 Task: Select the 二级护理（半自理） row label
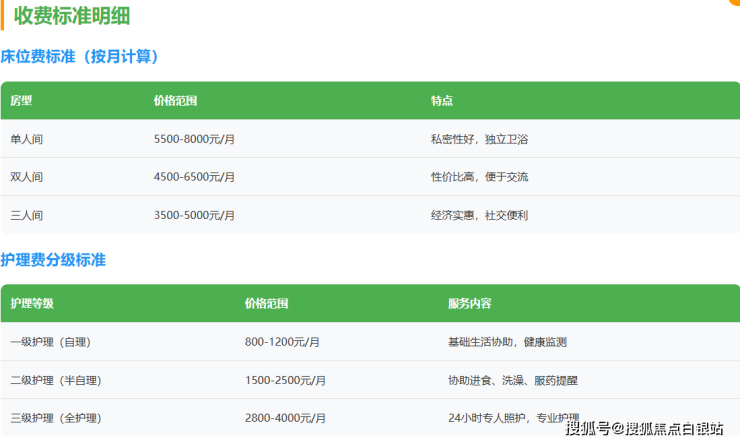(x=55, y=380)
